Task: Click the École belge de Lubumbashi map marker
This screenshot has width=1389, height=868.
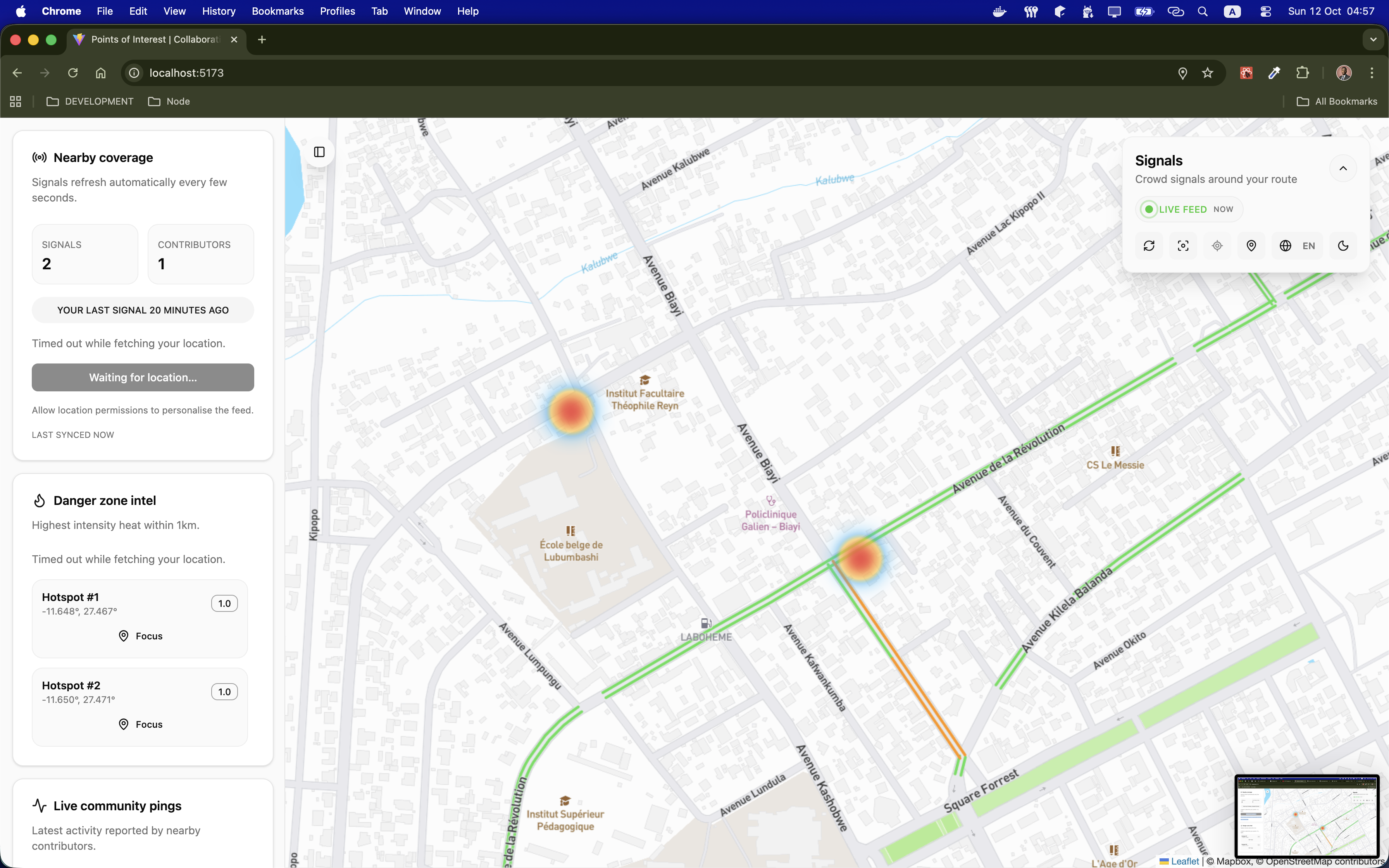Action: pos(570,531)
